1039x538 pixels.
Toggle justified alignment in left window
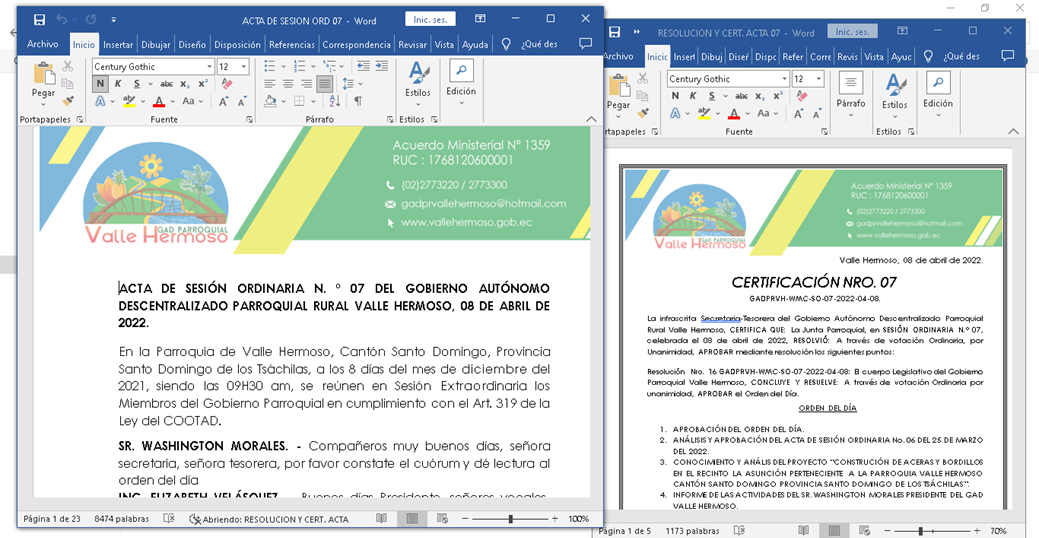pos(325,84)
